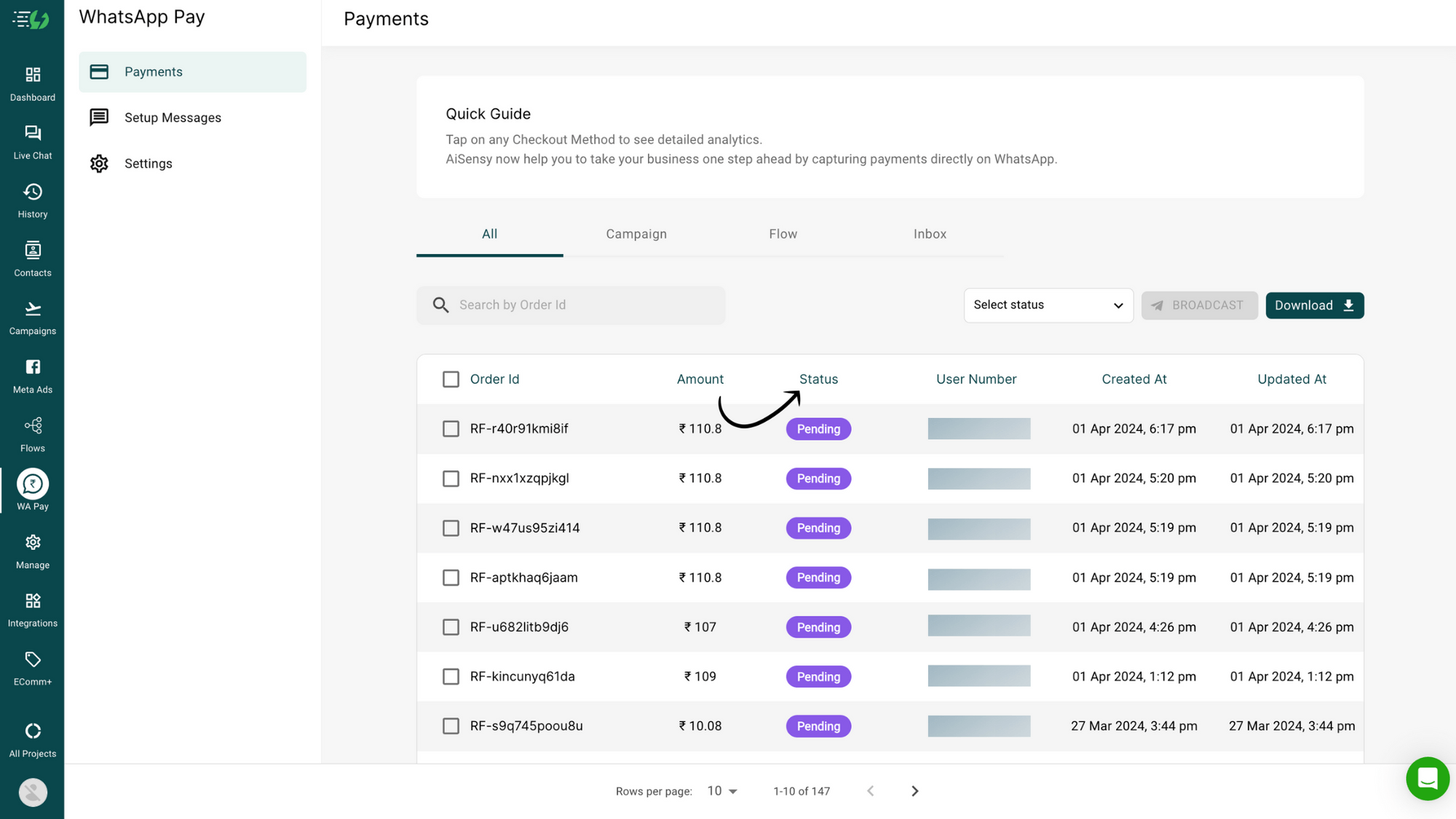Open the Inbox tab
1456x819 pixels.
(930, 234)
